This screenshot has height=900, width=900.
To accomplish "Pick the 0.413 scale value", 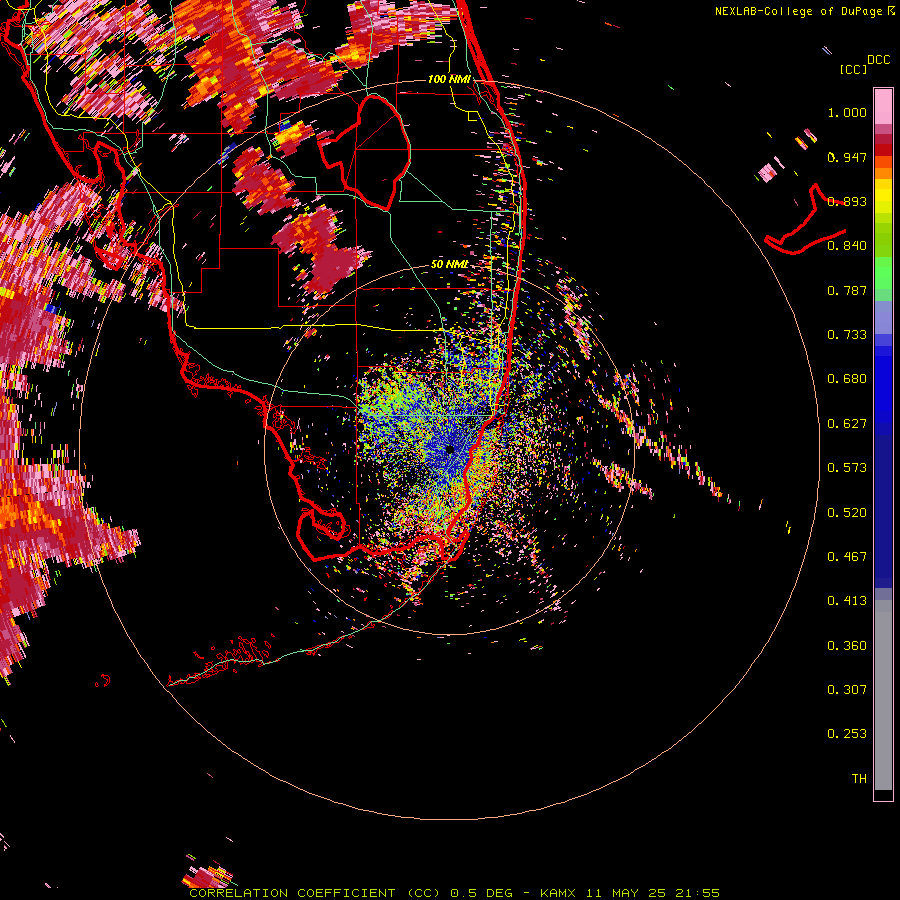I will click(x=847, y=601).
